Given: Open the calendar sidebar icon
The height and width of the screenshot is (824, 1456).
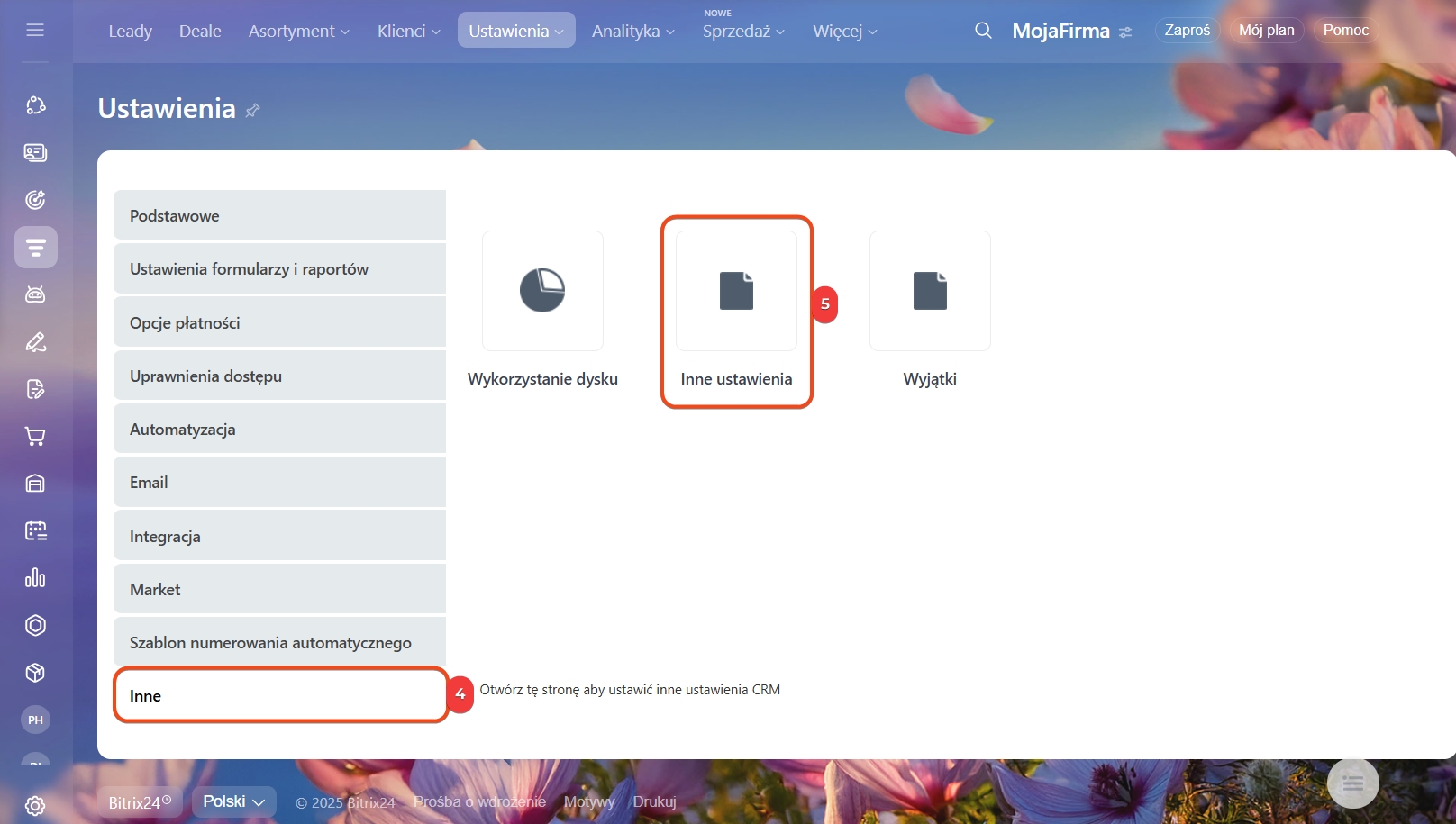Looking at the screenshot, I should 35,530.
